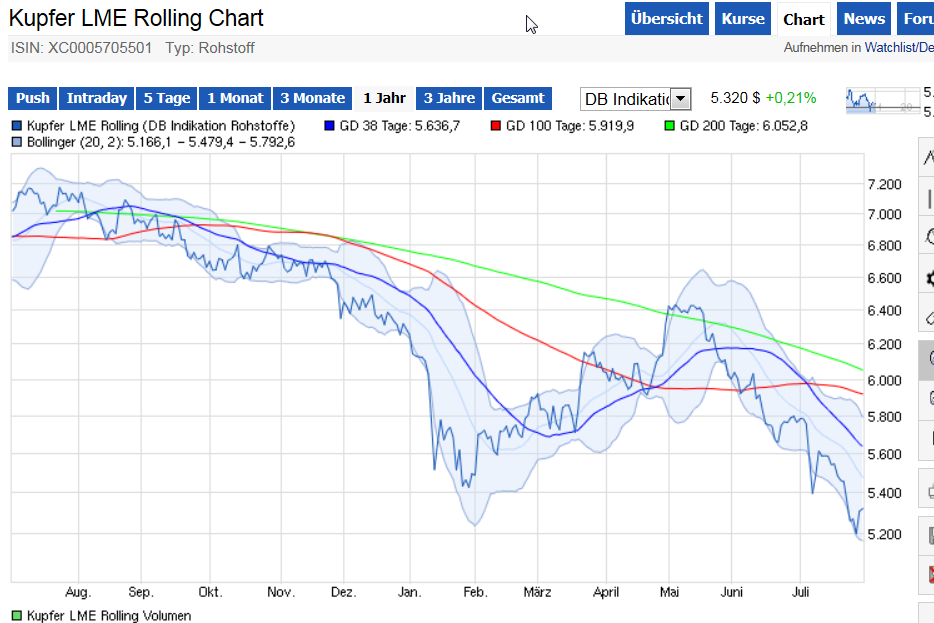Click the '5.400' y-axis price label
The image size is (934, 623).
(885, 493)
